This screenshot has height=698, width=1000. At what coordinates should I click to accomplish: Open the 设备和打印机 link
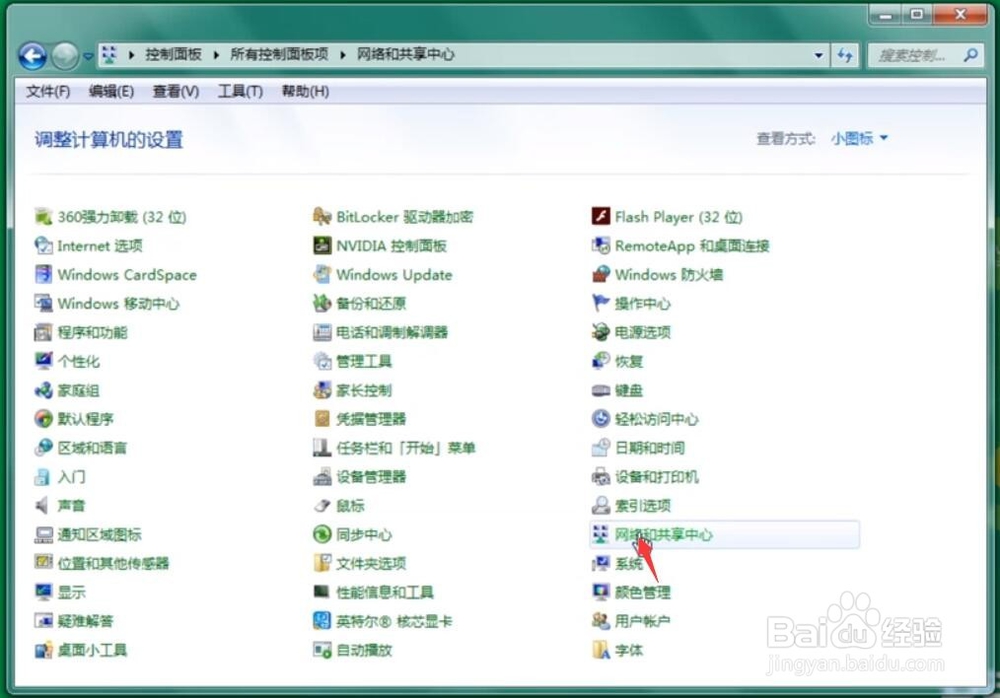pyautogui.click(x=657, y=477)
